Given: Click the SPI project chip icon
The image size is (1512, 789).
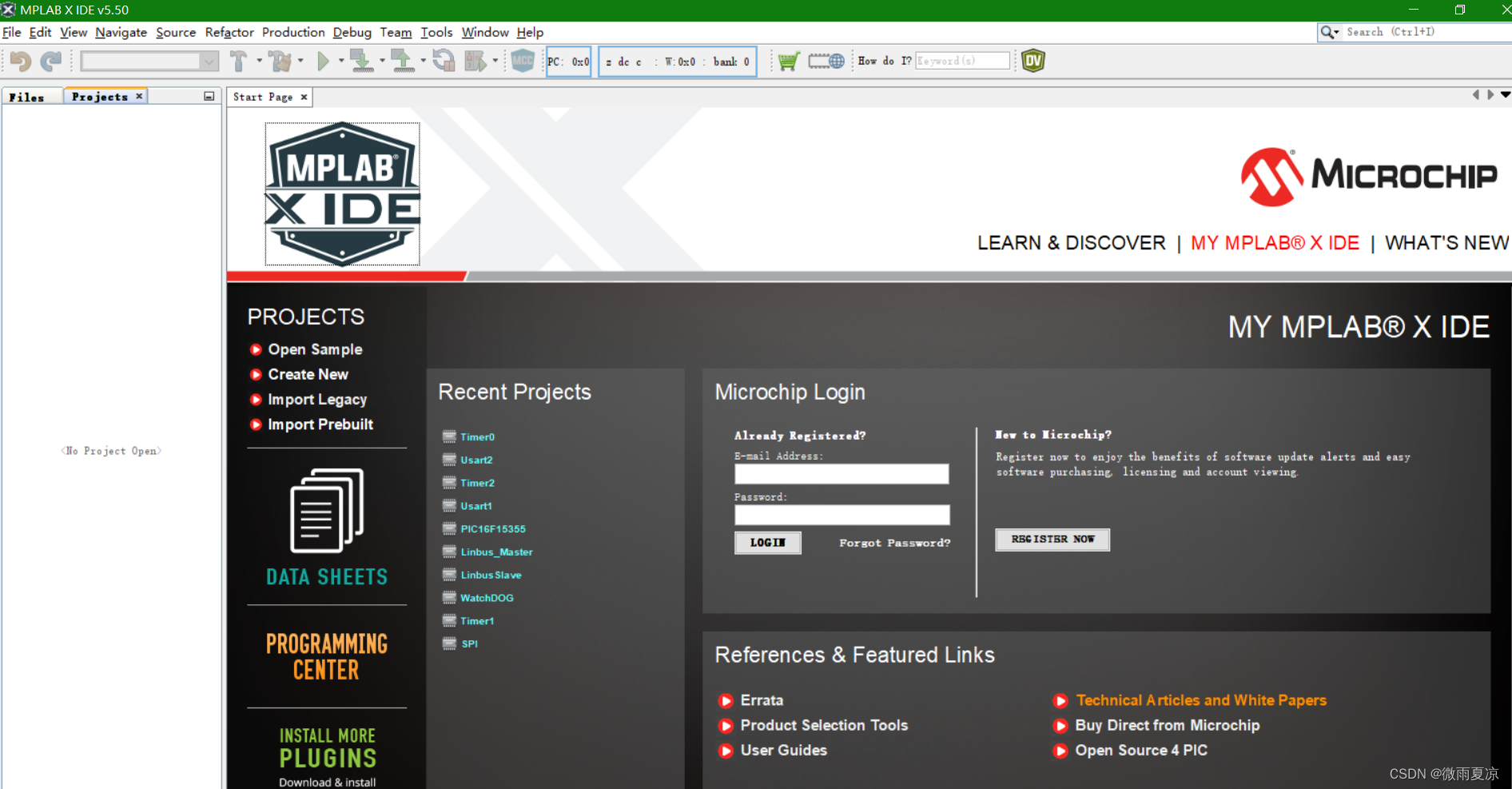Looking at the screenshot, I should point(449,644).
